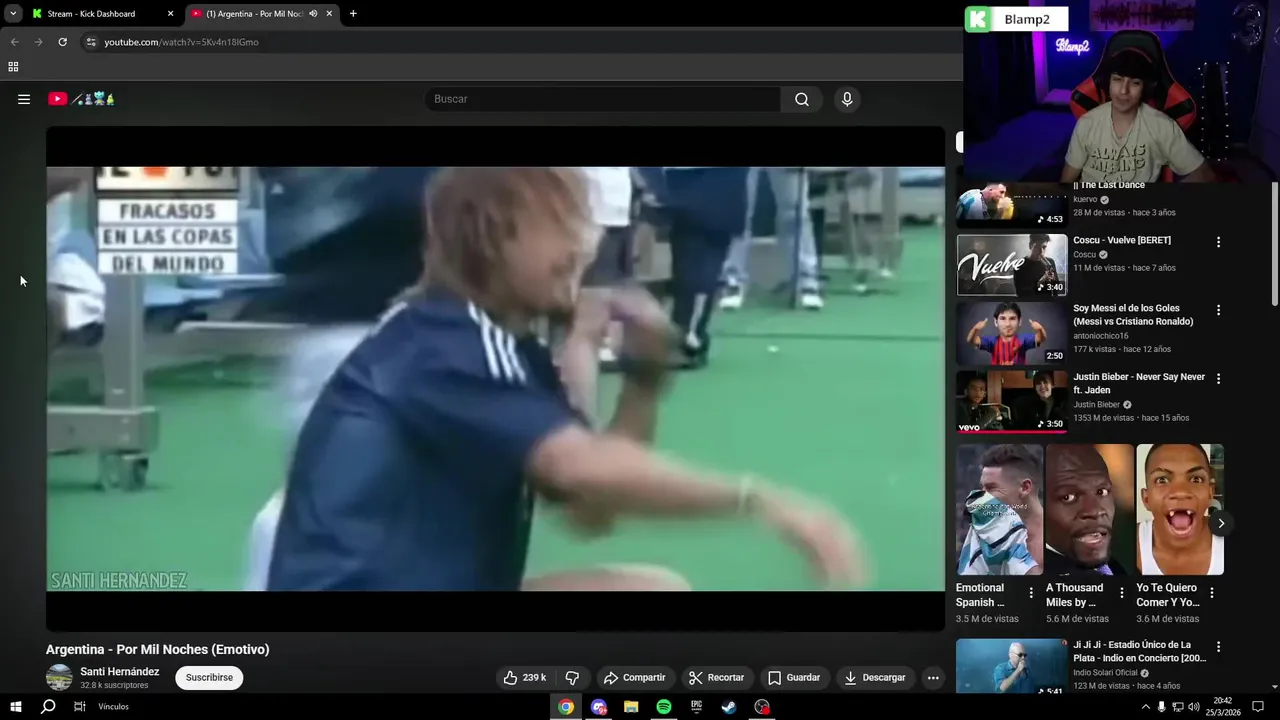This screenshot has height=720, width=1280.
Task: Open Steam from the taskbar
Action: click(729, 707)
